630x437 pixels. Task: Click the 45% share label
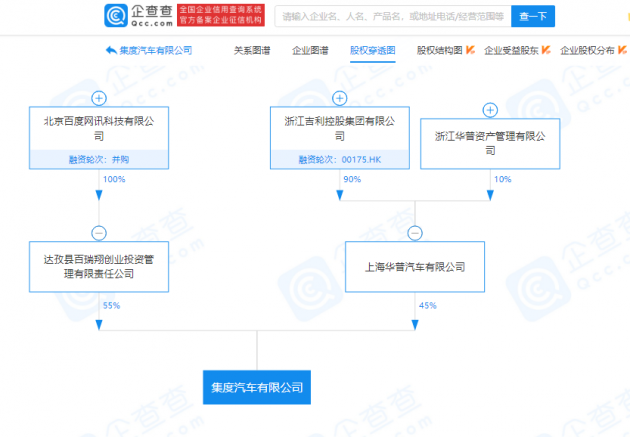pyautogui.click(x=428, y=306)
